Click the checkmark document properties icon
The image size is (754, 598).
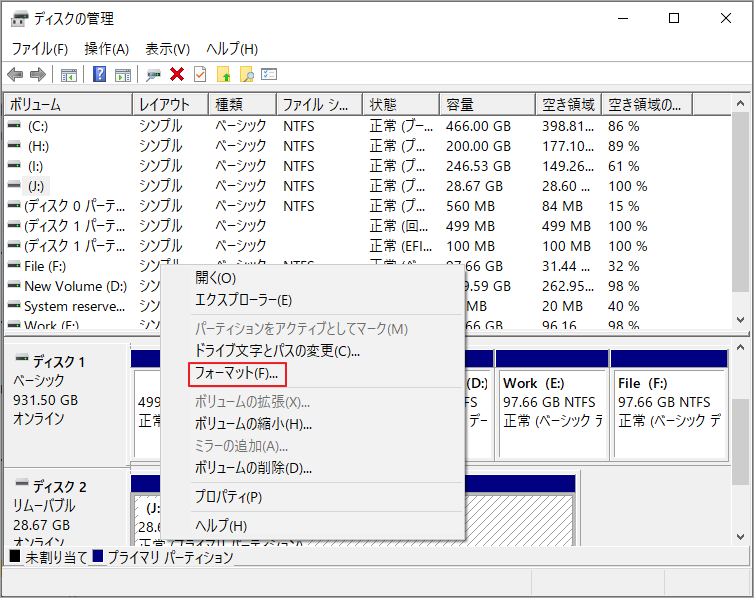click(200, 74)
